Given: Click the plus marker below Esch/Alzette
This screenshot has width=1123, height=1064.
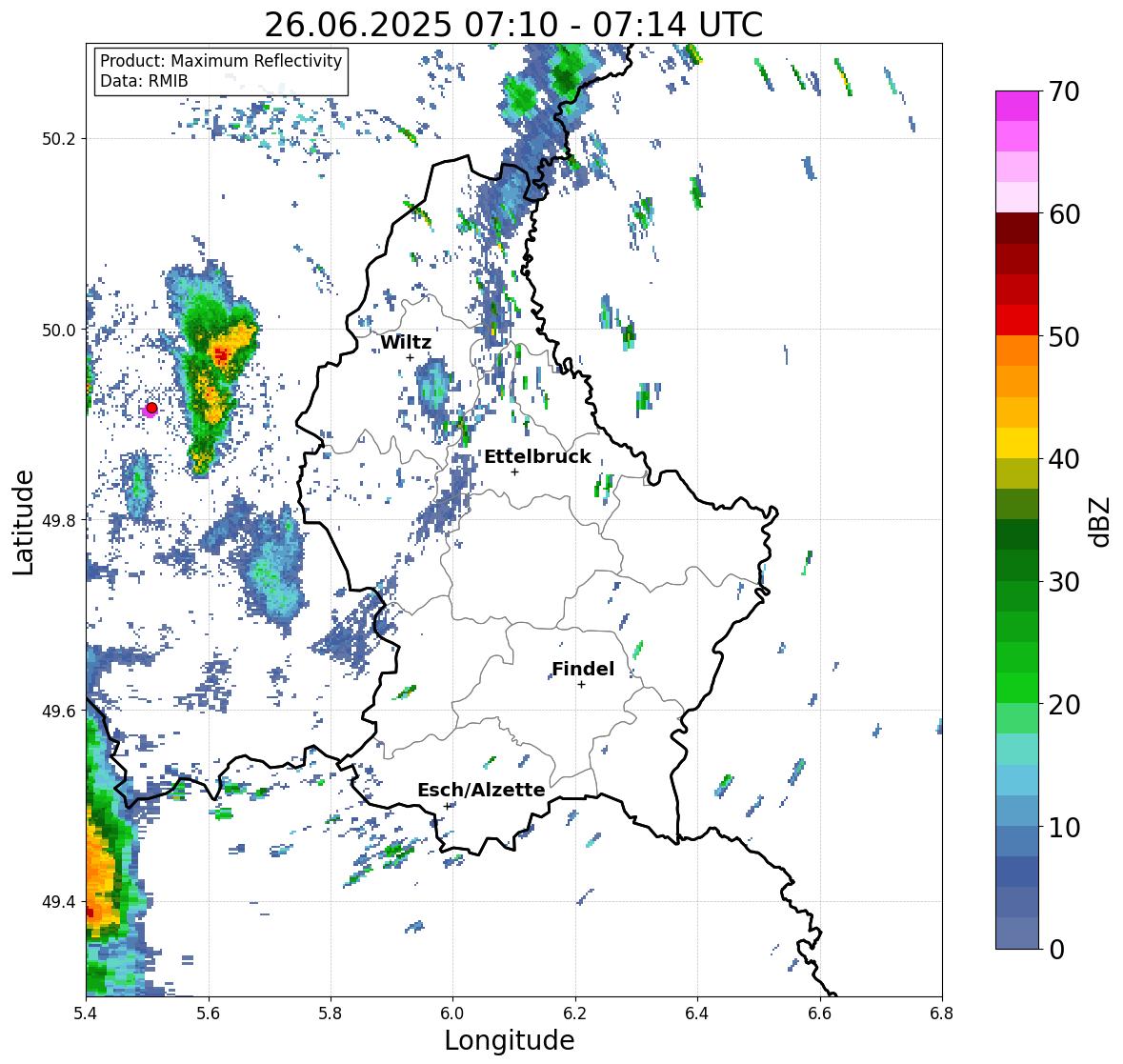Looking at the screenshot, I should point(448,806).
